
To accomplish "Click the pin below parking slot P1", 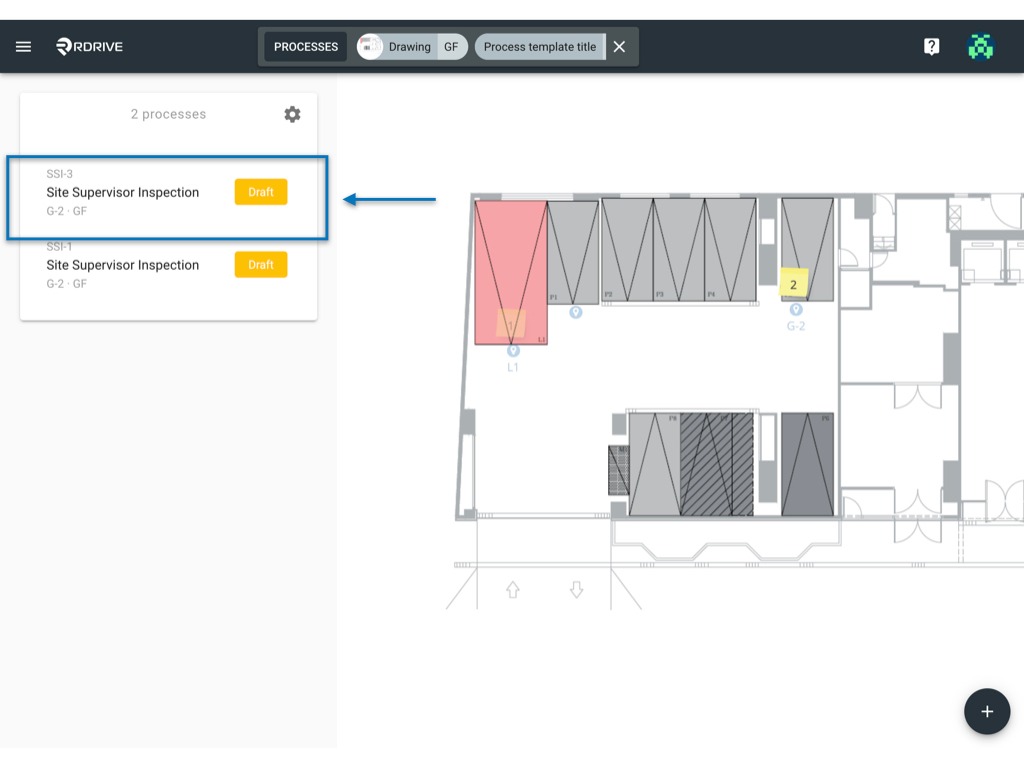I will pos(575,312).
